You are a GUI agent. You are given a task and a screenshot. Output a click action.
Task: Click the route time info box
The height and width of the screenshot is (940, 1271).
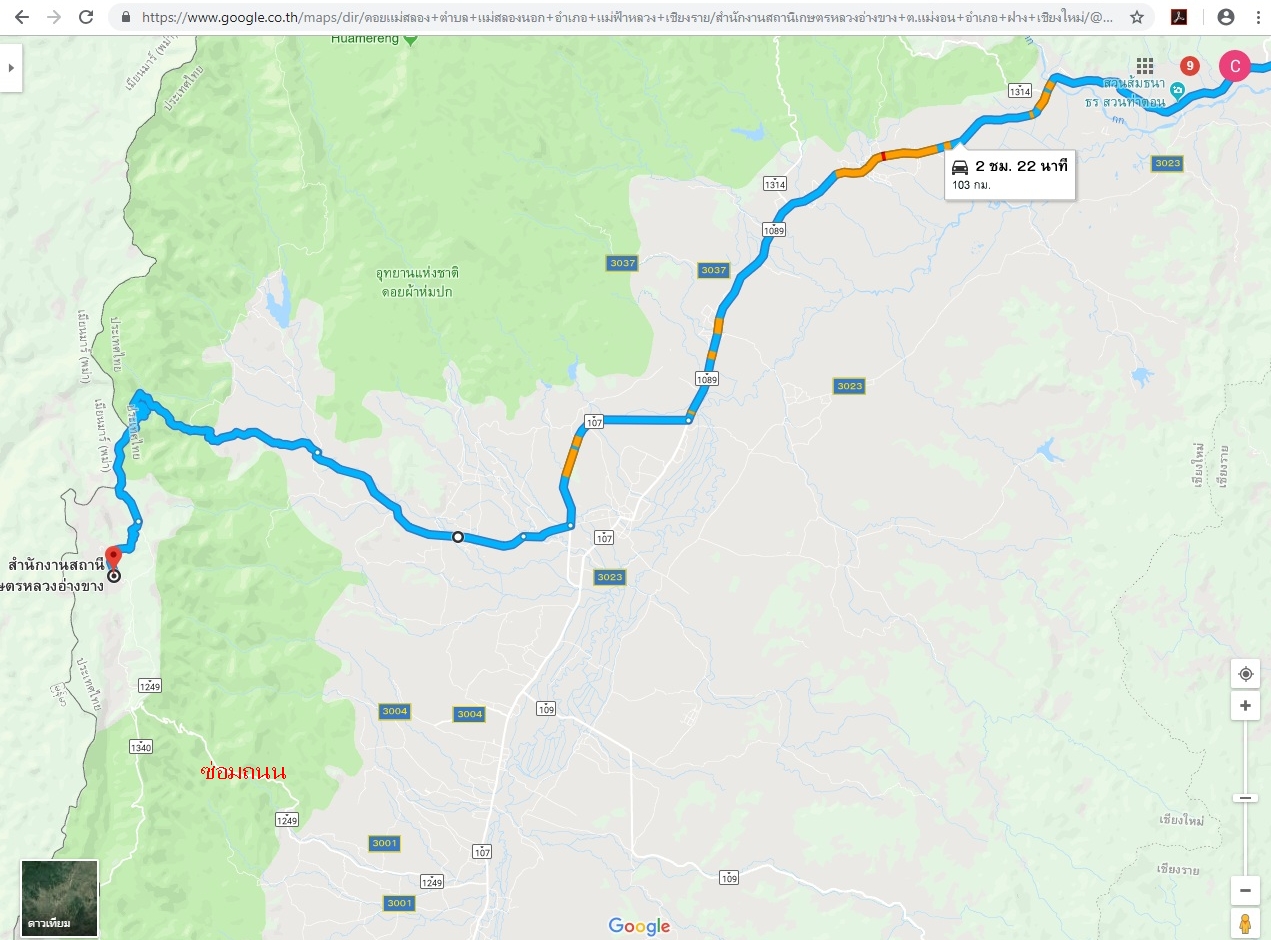(1010, 175)
